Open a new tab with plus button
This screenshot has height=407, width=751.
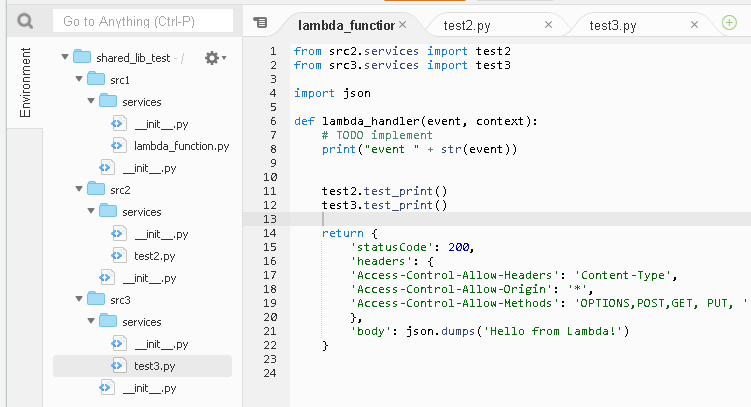click(729, 22)
